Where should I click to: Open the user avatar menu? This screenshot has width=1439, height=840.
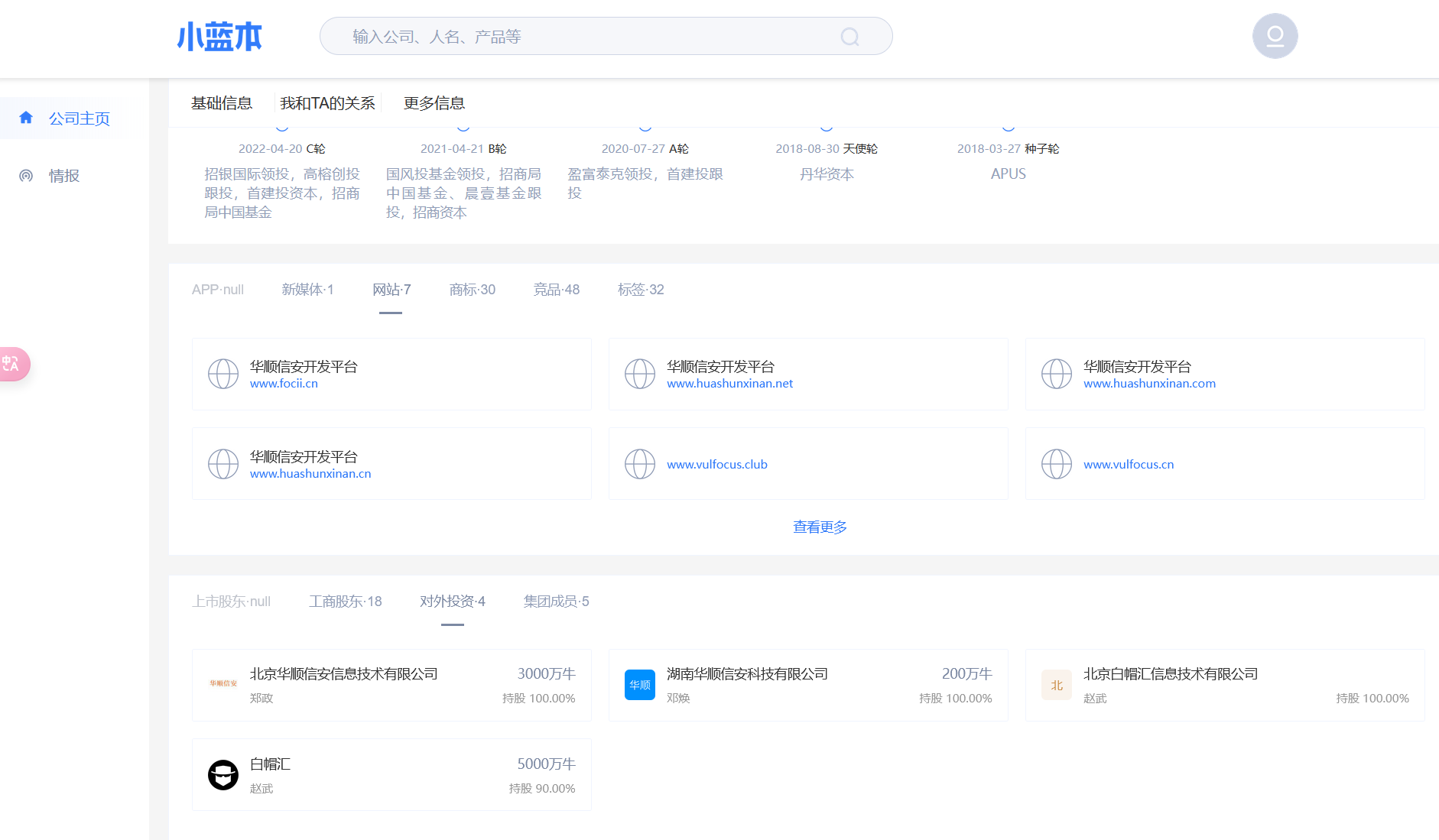[1275, 36]
